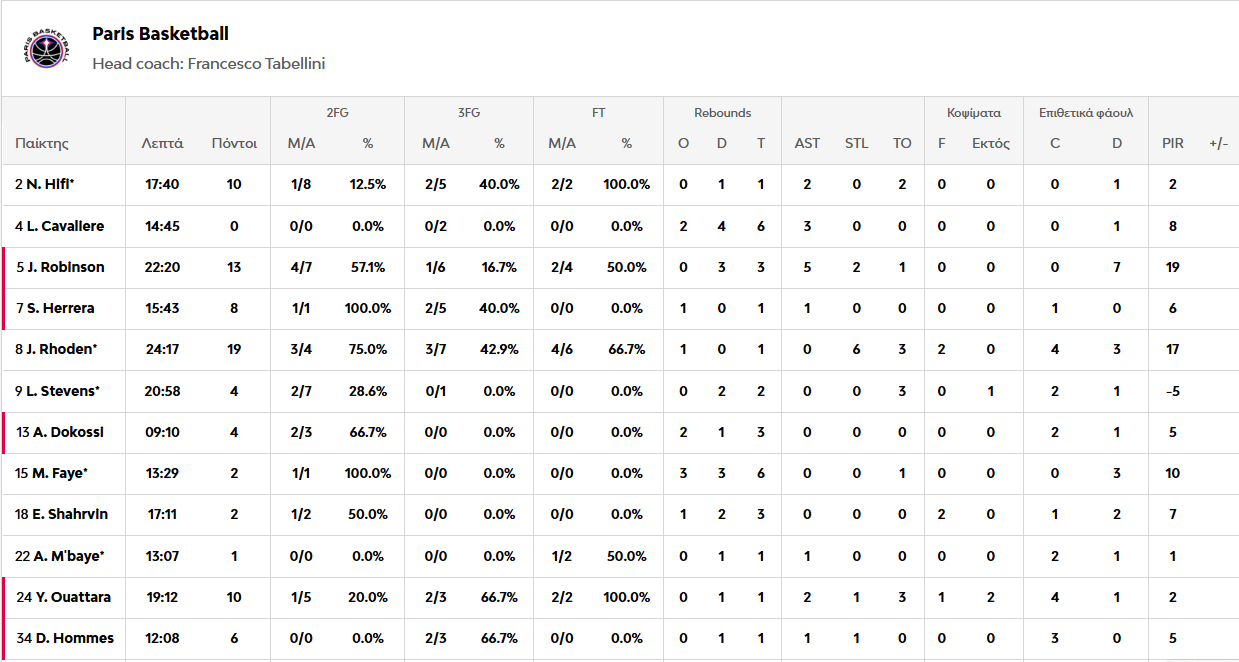Sort by AST column header
Viewport: 1239px width, 662px height.
click(x=807, y=143)
